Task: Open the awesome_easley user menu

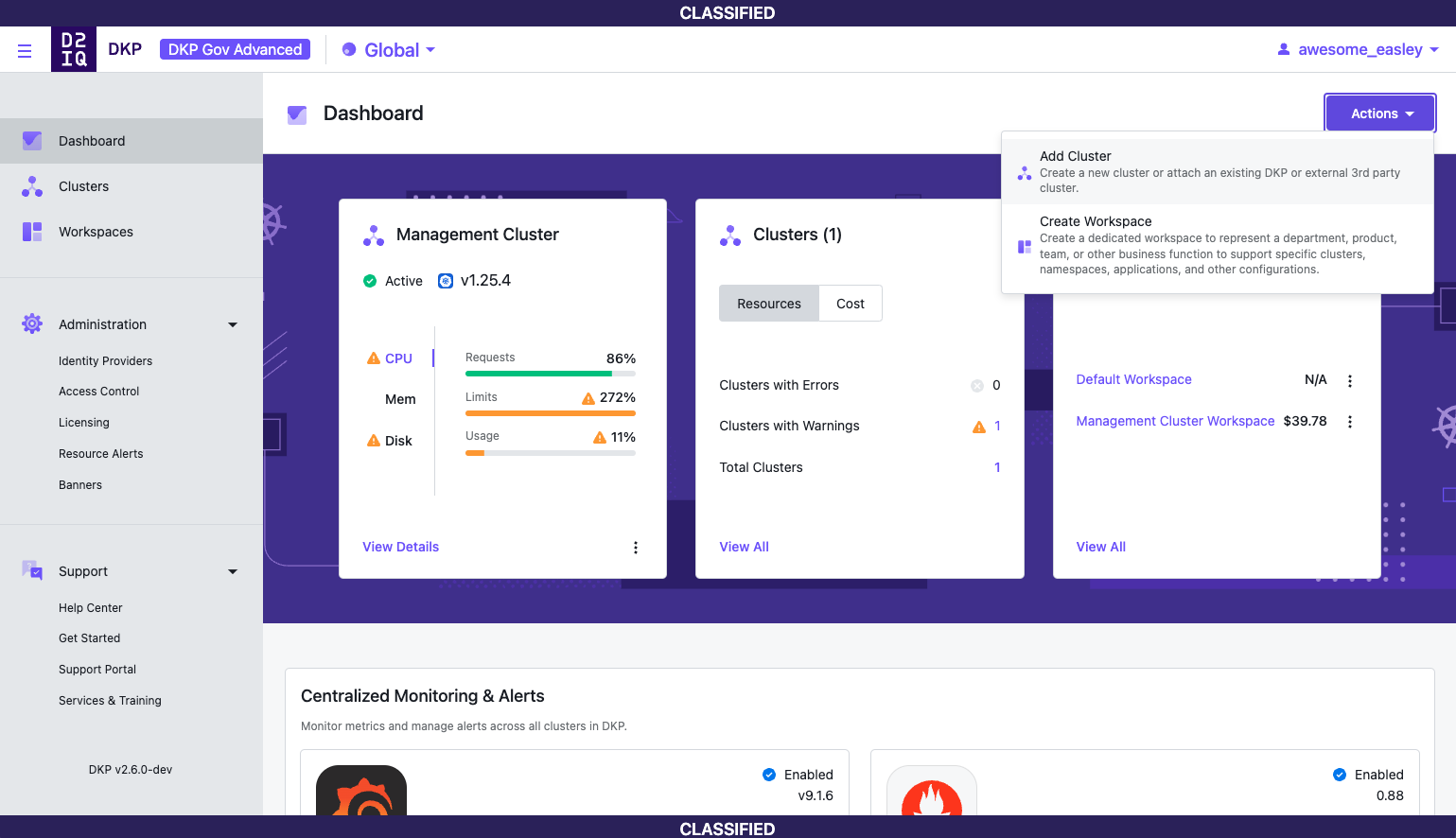Action: click(1359, 49)
